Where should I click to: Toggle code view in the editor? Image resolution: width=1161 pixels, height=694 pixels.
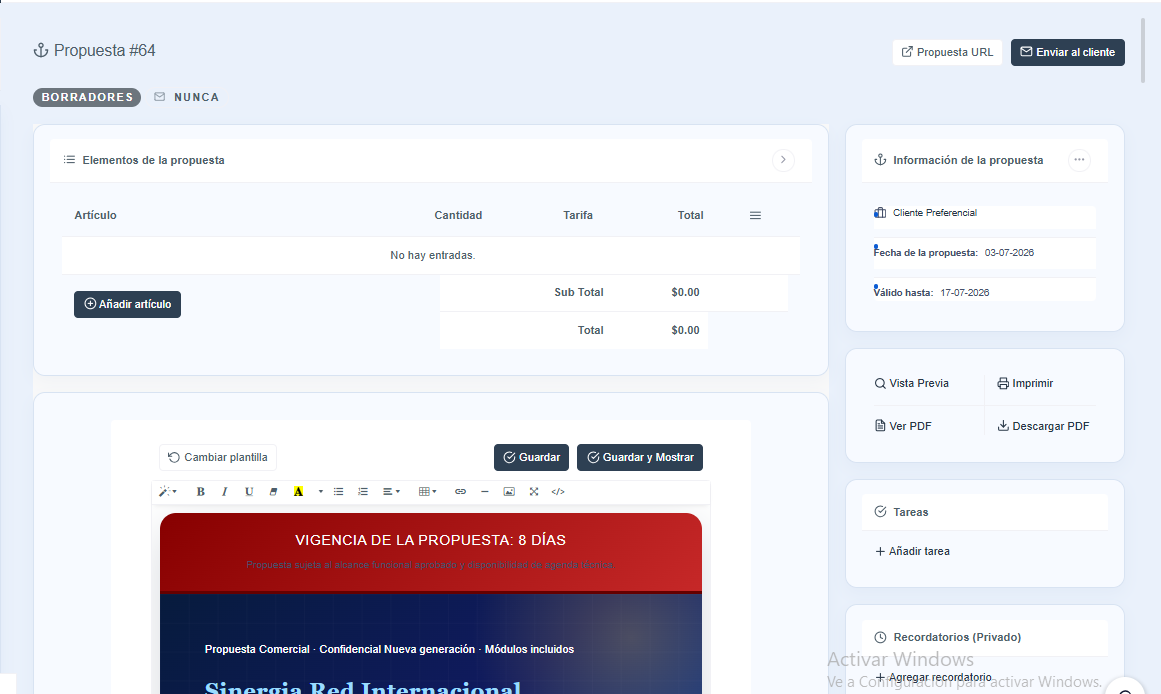coord(558,492)
